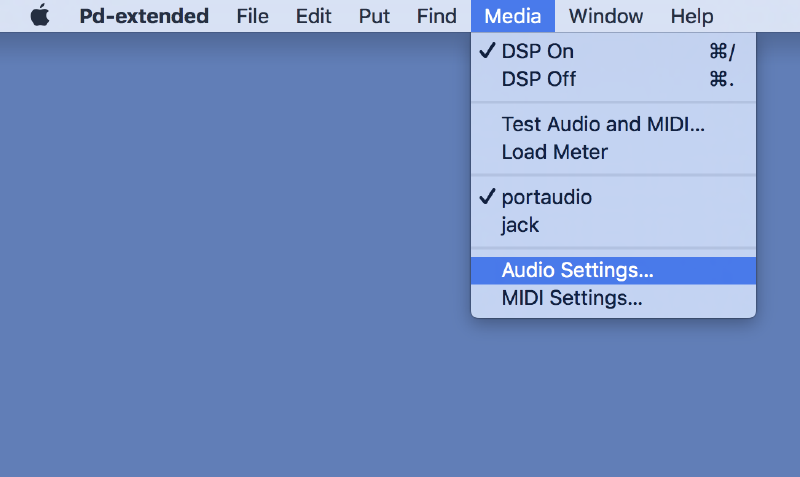800x477 pixels.
Task: Open the Edit menu
Action: point(313,16)
